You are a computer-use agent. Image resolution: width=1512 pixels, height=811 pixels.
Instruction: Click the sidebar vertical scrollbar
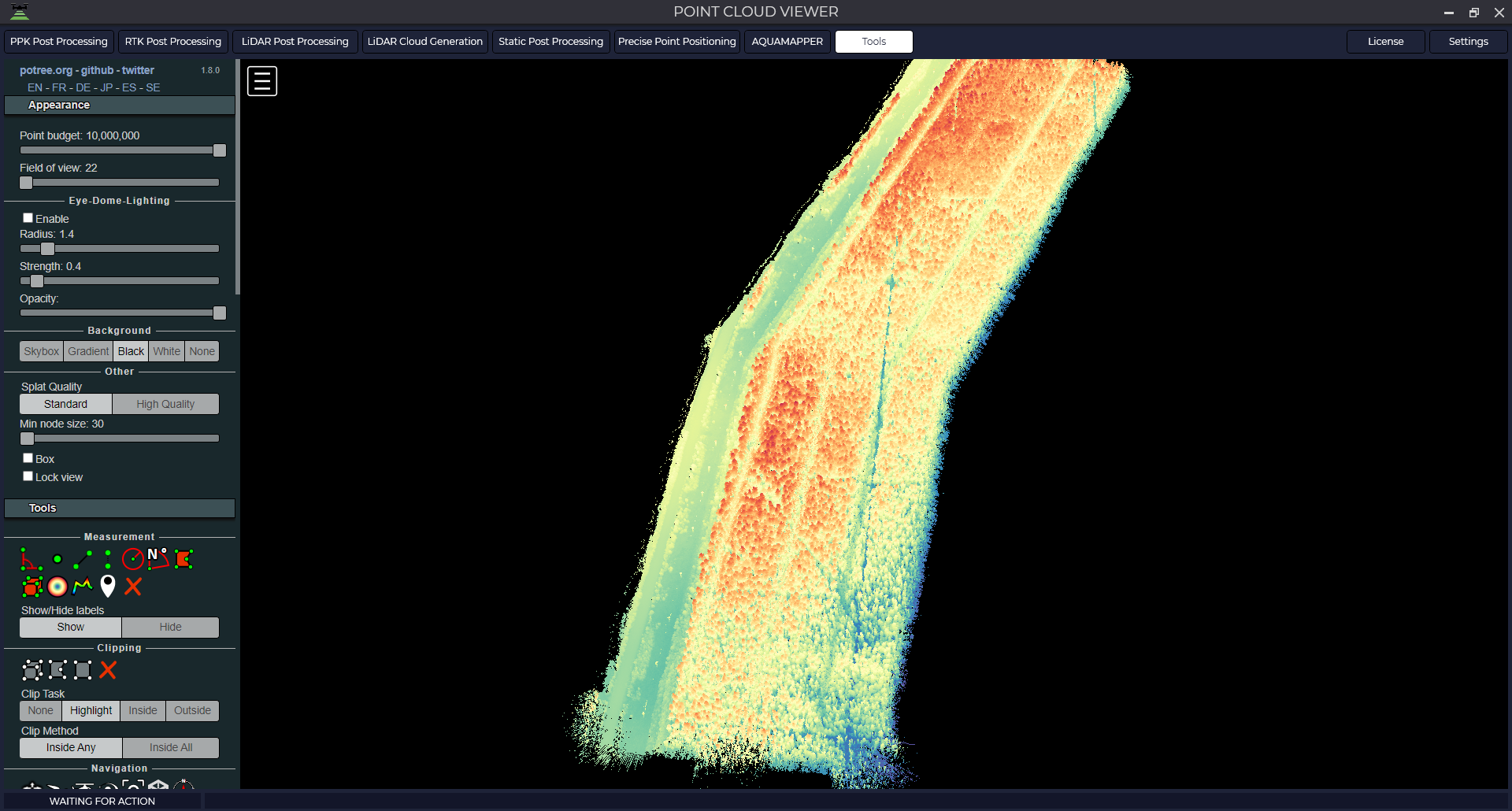[x=238, y=177]
